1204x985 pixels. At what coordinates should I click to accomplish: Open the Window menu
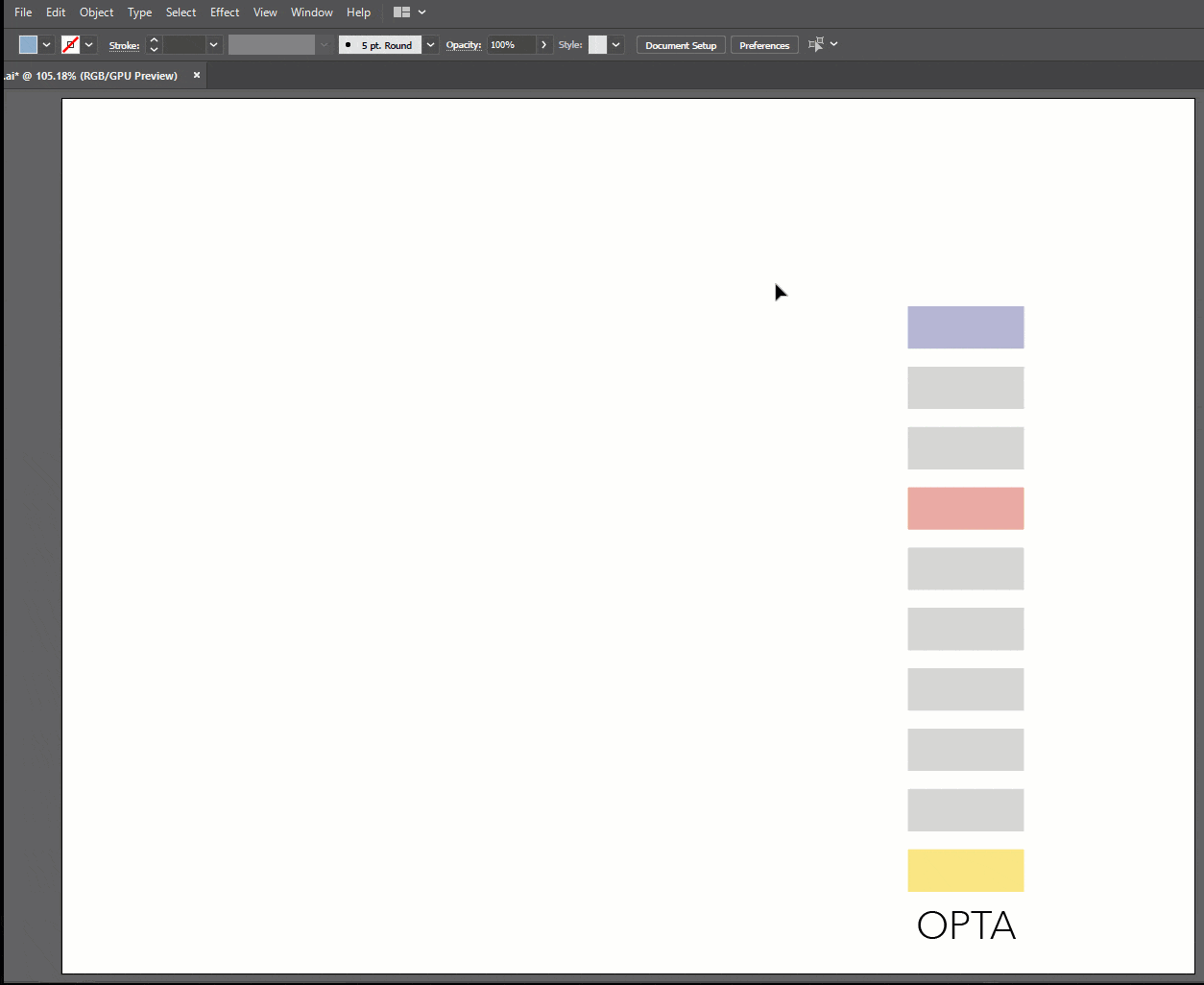[x=312, y=12]
